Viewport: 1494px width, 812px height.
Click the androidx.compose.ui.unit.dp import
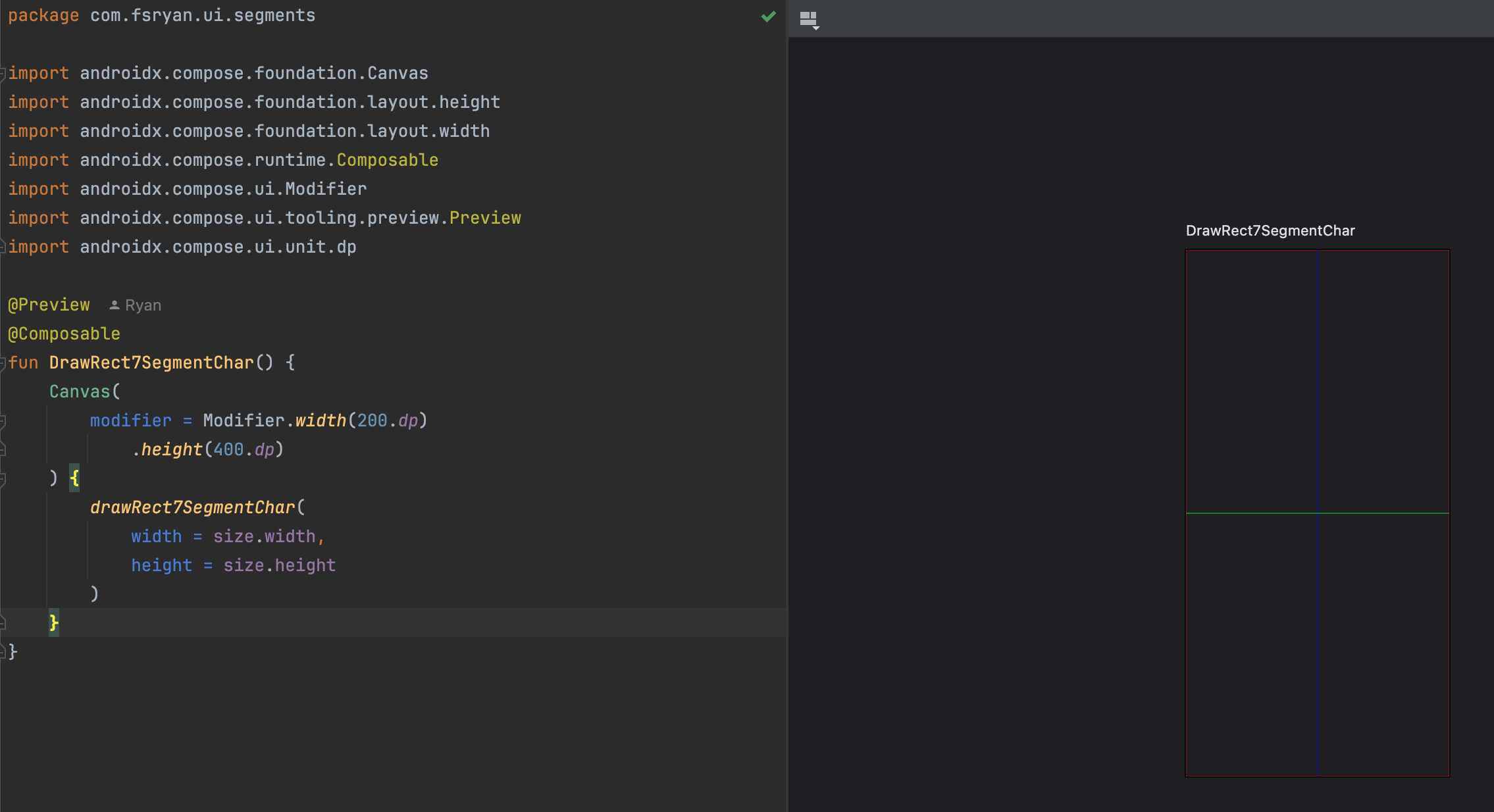182,247
